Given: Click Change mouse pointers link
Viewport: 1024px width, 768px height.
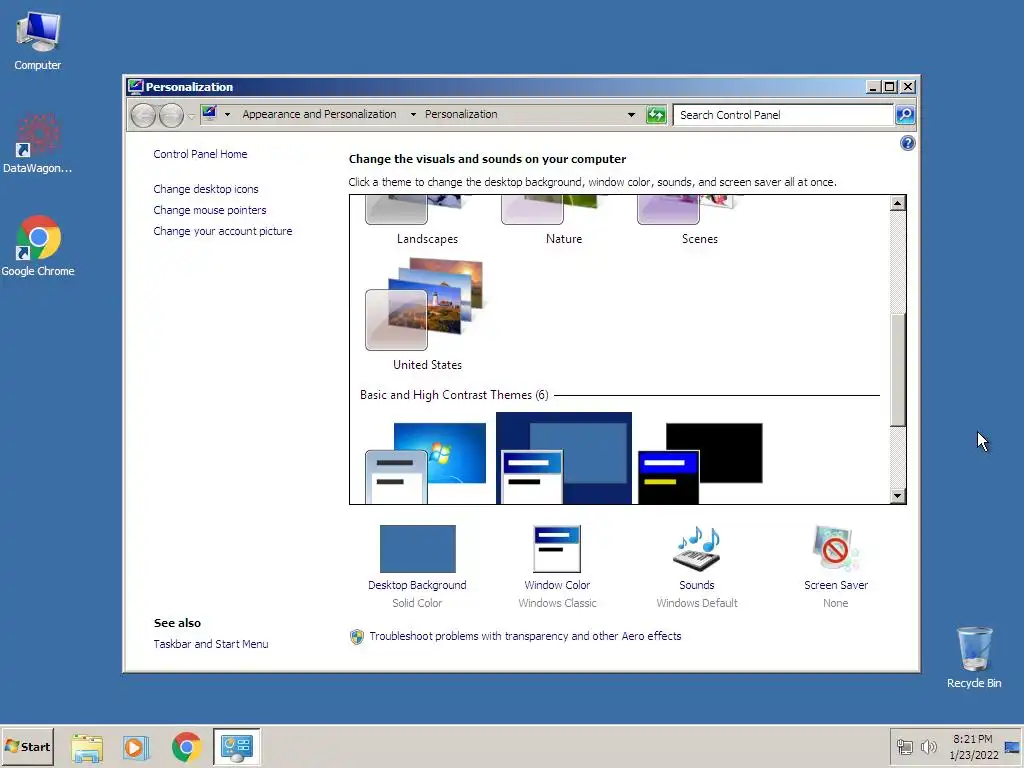Looking at the screenshot, I should [x=210, y=210].
